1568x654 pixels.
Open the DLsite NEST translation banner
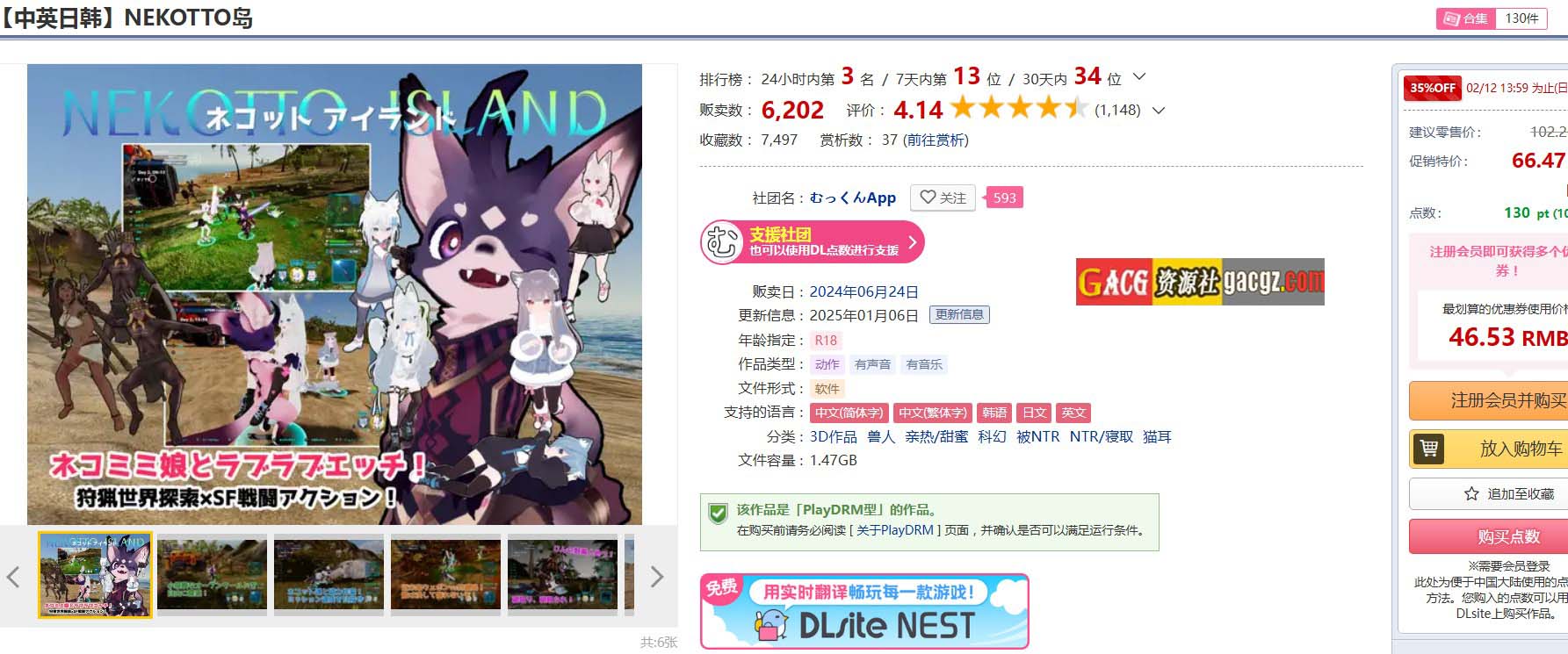864,611
